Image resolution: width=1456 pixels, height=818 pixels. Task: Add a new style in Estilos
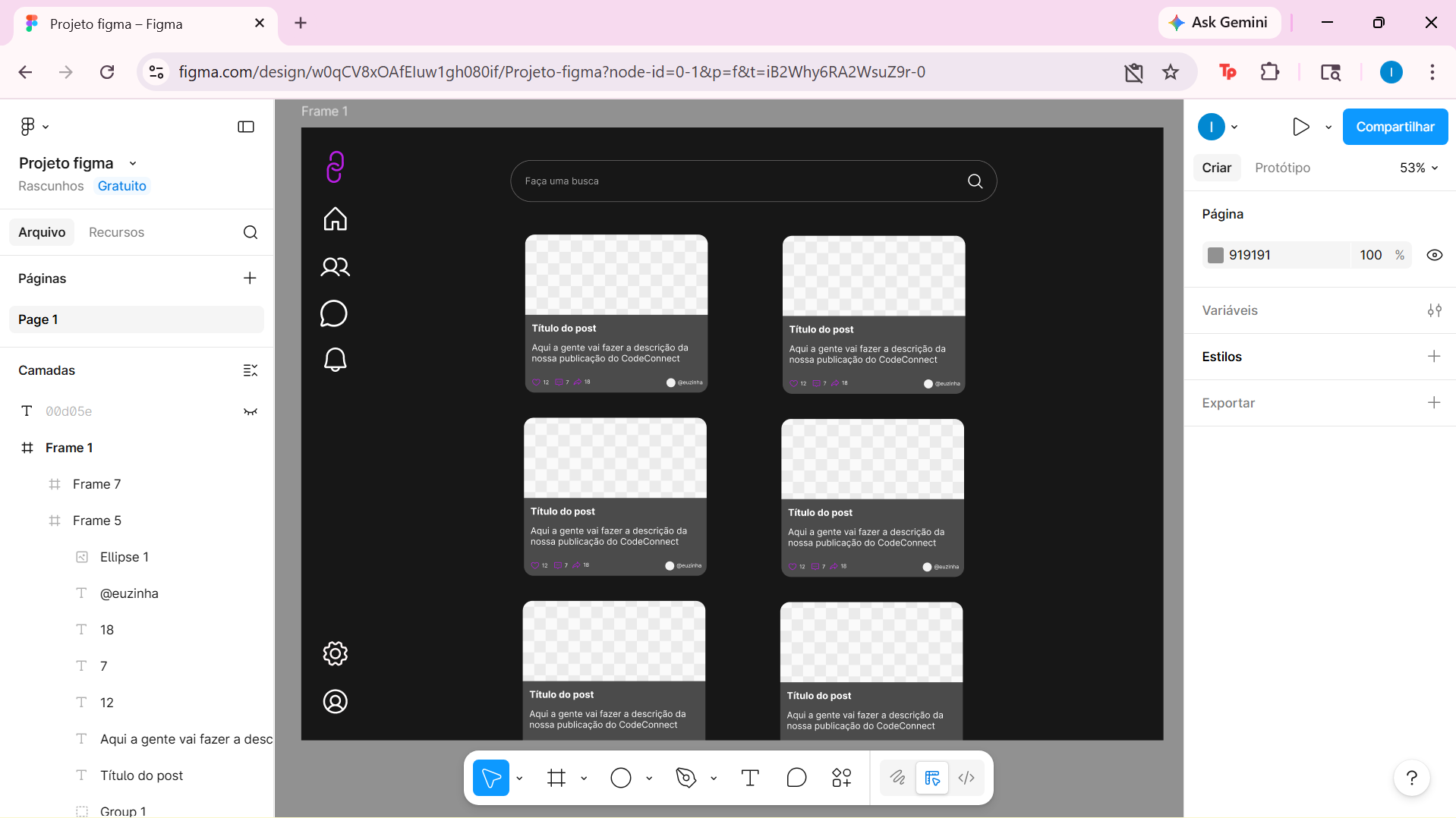(x=1434, y=357)
